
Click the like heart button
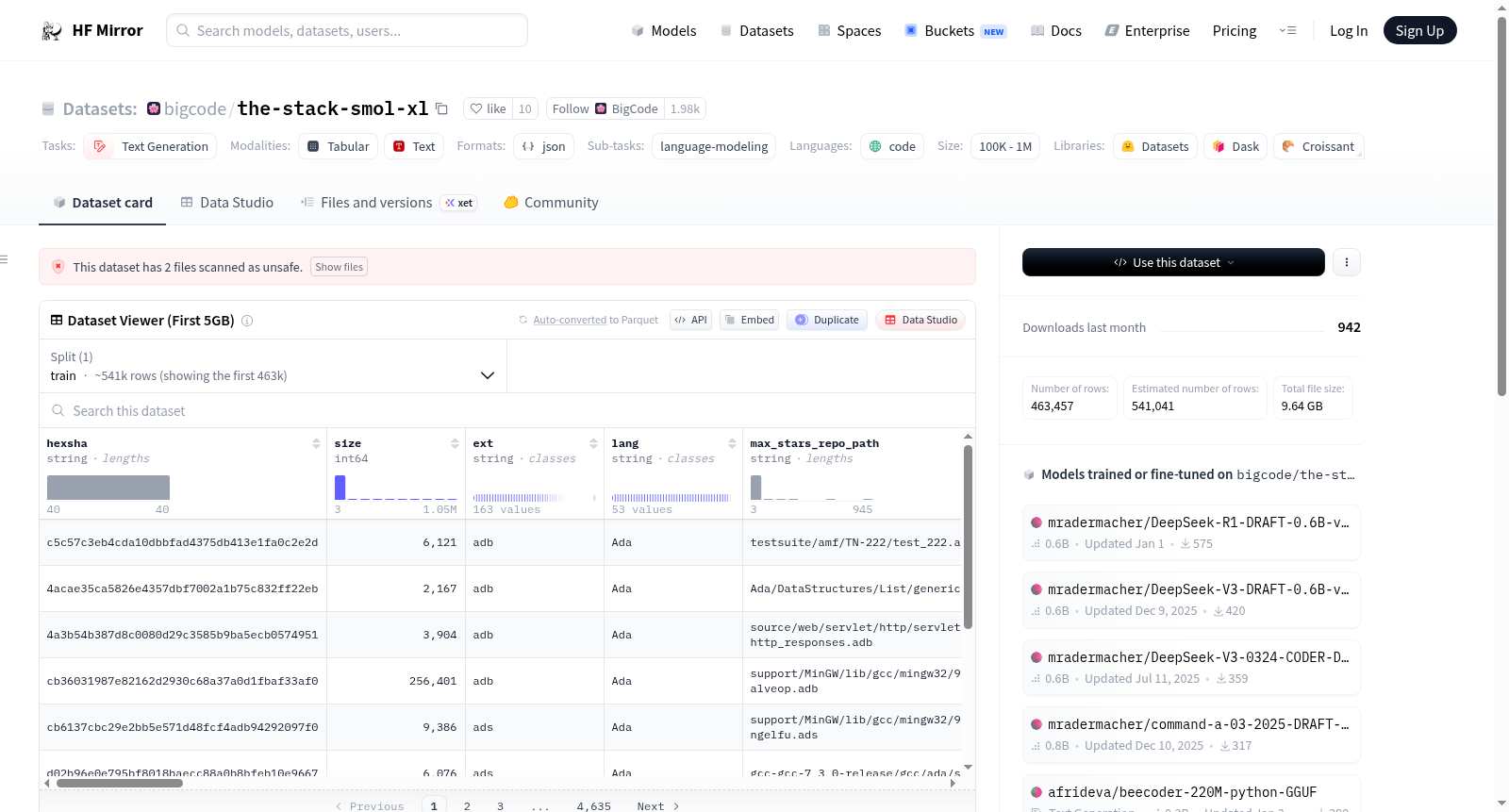pyautogui.click(x=489, y=108)
